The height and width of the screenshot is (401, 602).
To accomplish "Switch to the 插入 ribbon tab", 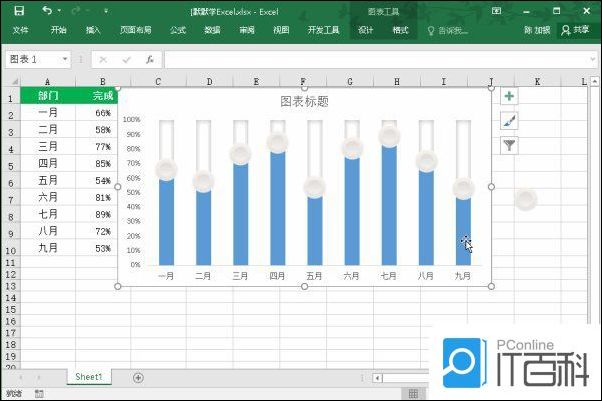I will (93, 31).
